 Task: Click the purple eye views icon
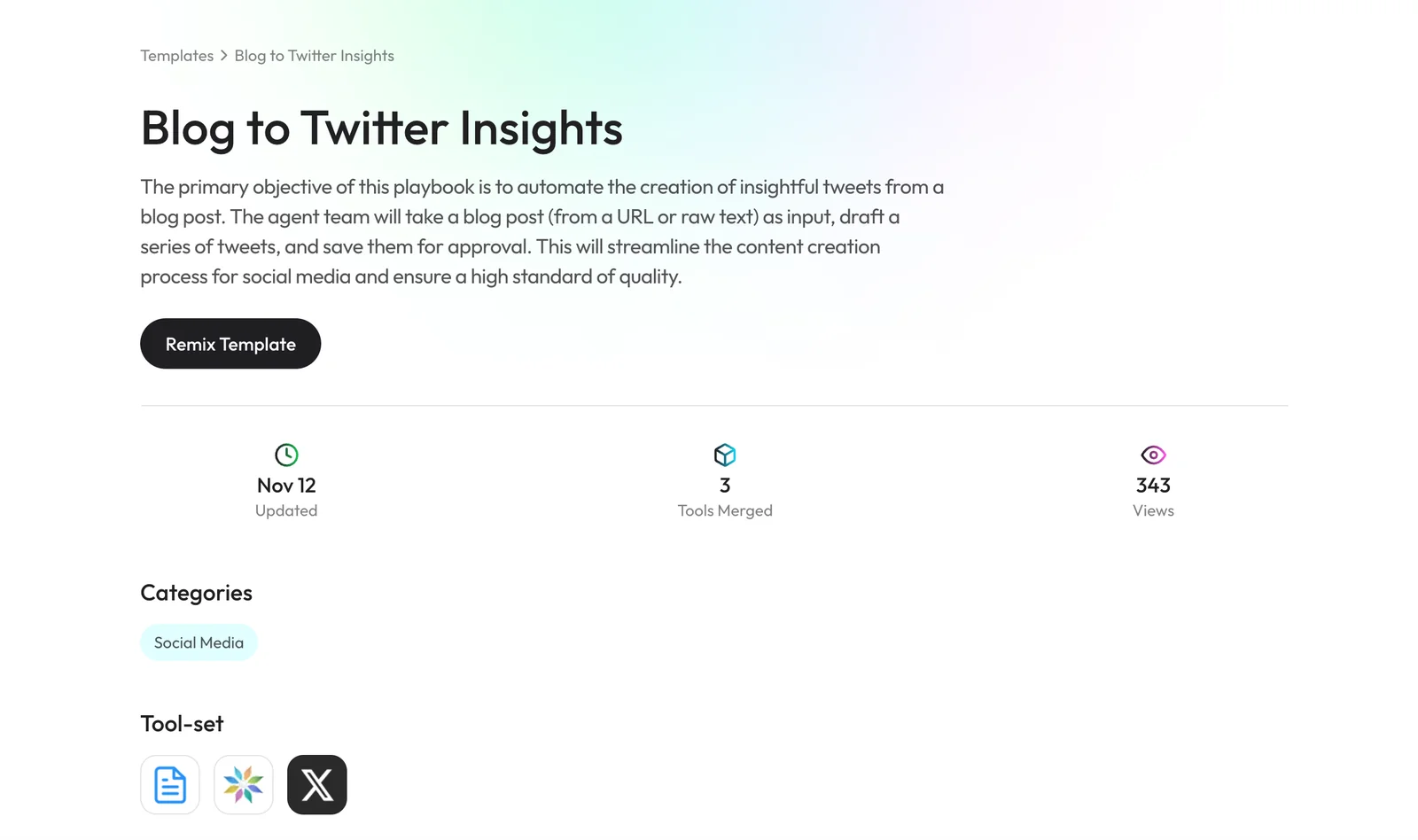[1153, 455]
